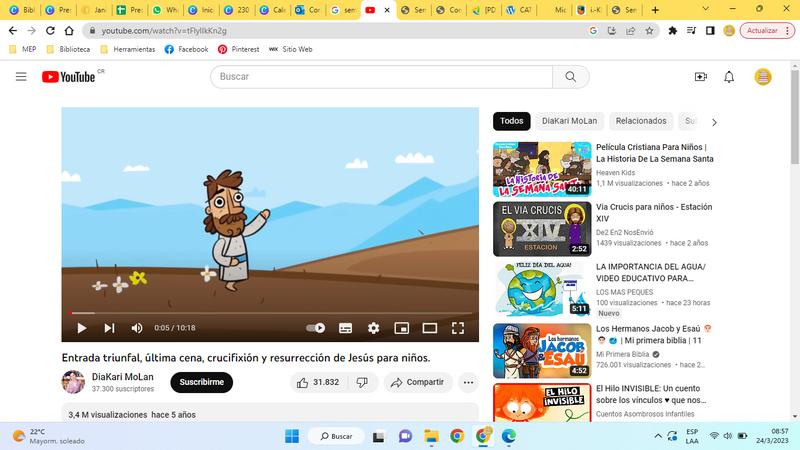Open the Herramientas bookmark folder
Viewport: 800px width, 450px height.
(x=128, y=49)
